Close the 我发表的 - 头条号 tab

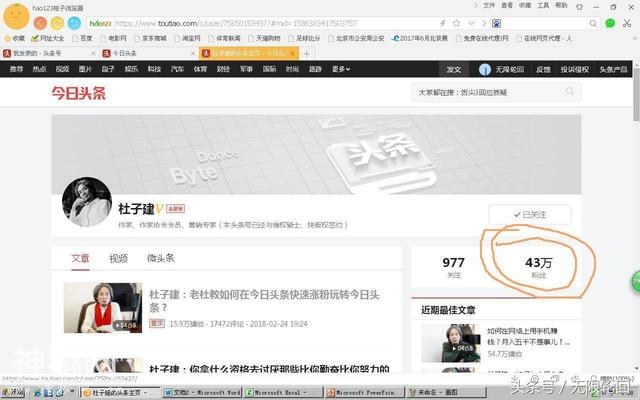click(93, 53)
